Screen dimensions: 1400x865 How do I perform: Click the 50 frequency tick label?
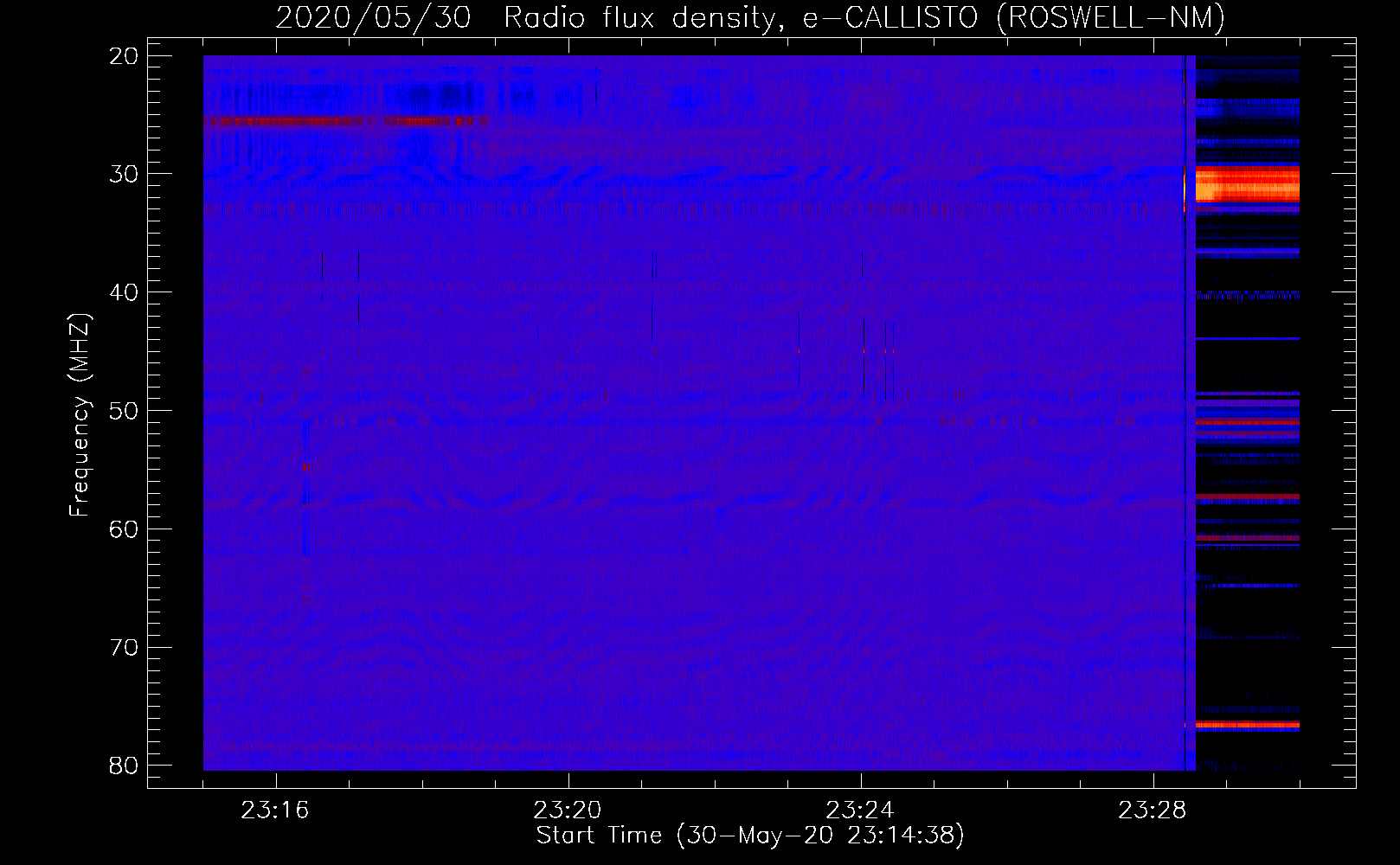click(x=124, y=410)
